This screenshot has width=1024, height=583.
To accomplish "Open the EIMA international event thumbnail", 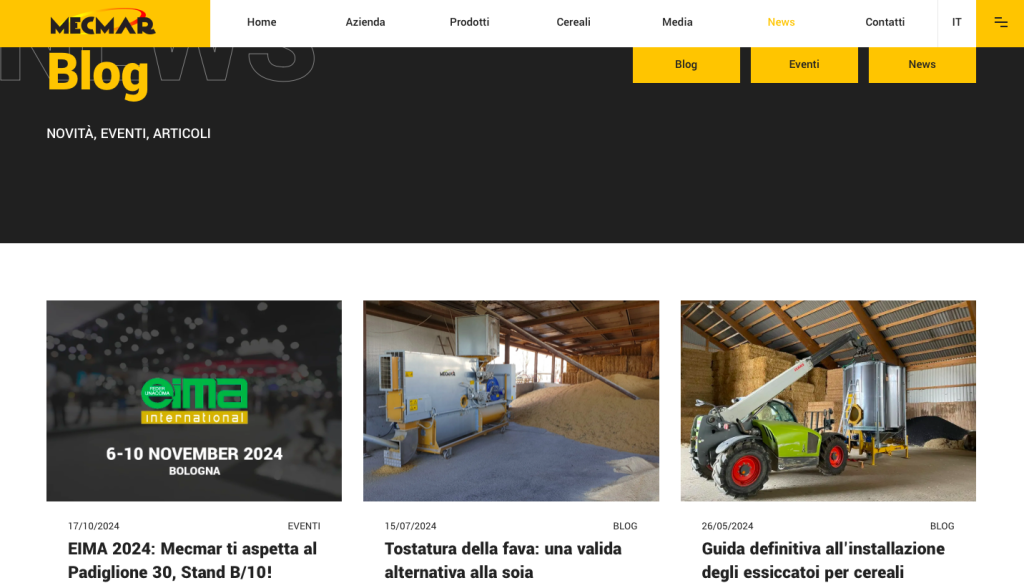I will (x=194, y=401).
